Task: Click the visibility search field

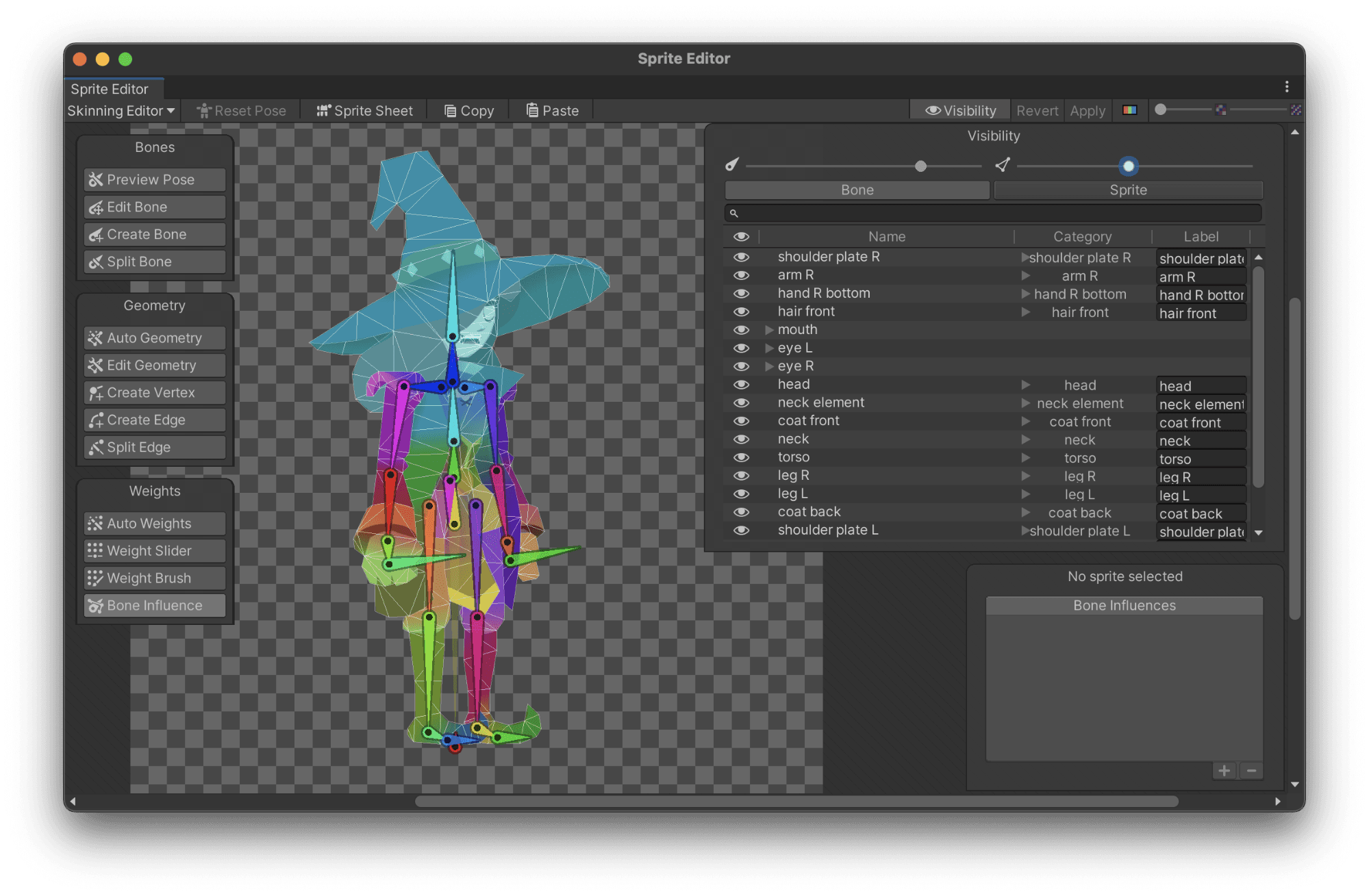Action: [x=993, y=213]
